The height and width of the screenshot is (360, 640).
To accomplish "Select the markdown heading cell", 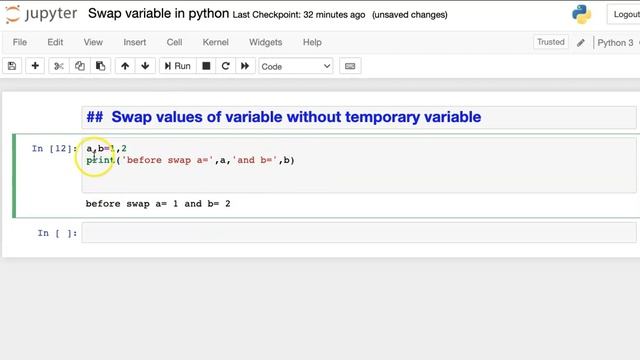I will tap(359, 117).
